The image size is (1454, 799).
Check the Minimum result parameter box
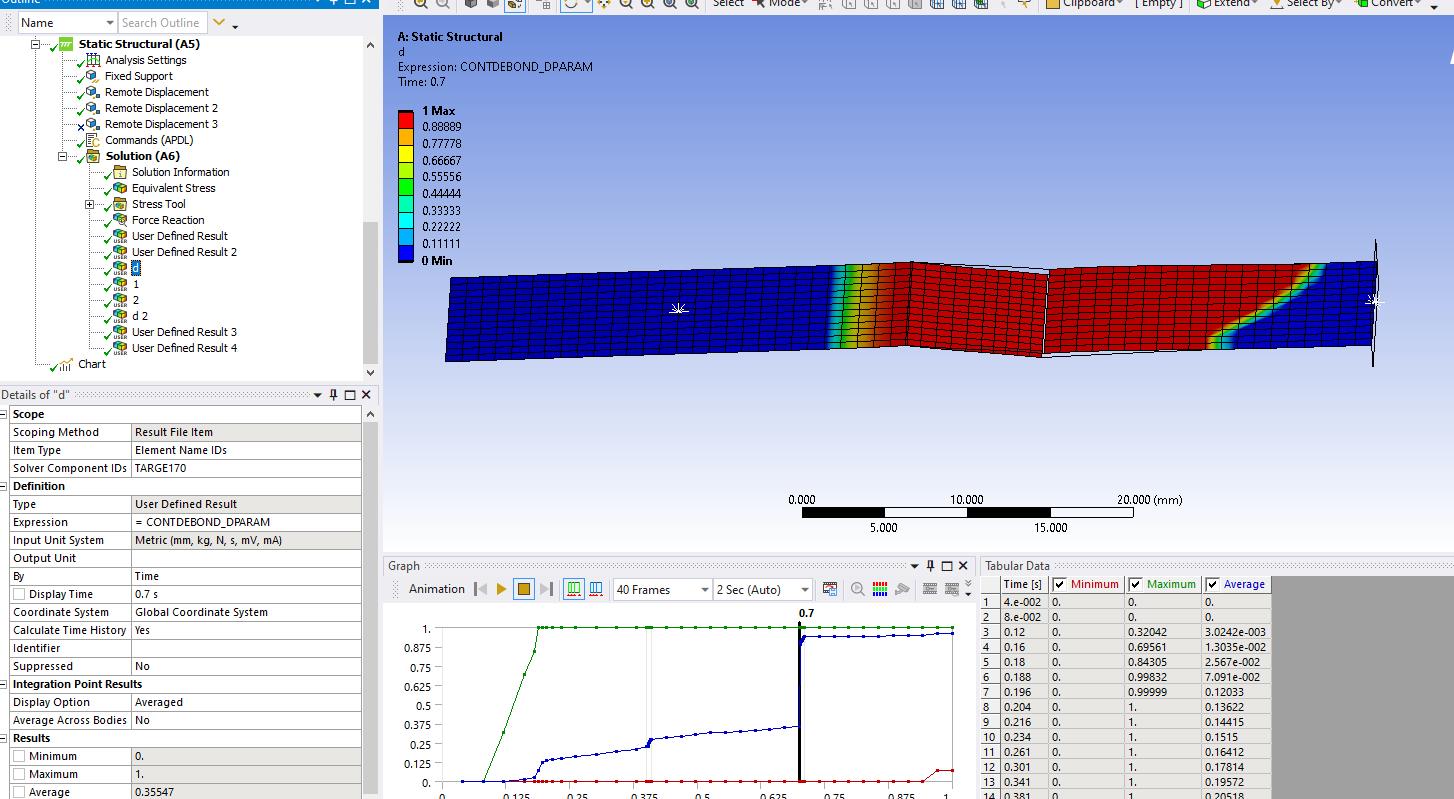[19, 756]
